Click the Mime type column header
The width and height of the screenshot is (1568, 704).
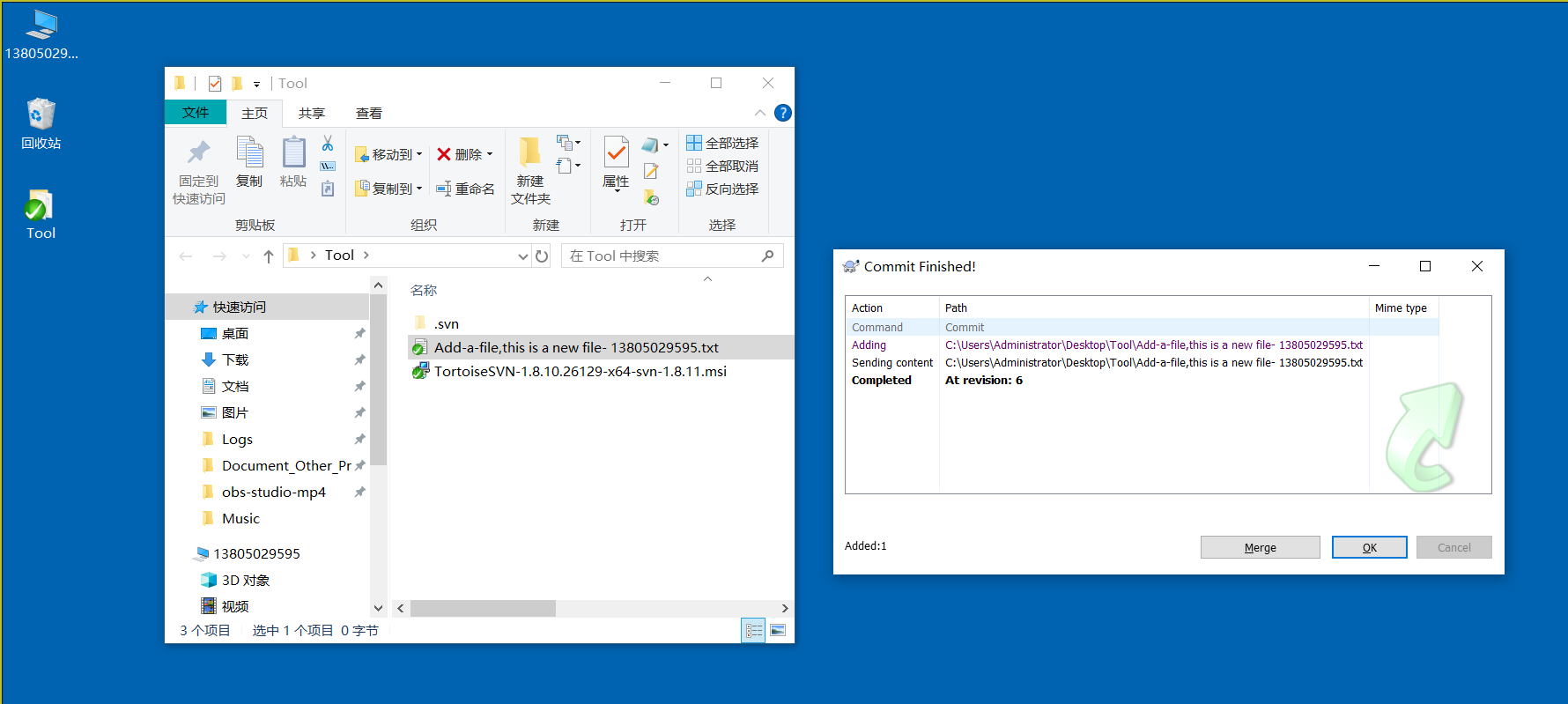click(1402, 308)
